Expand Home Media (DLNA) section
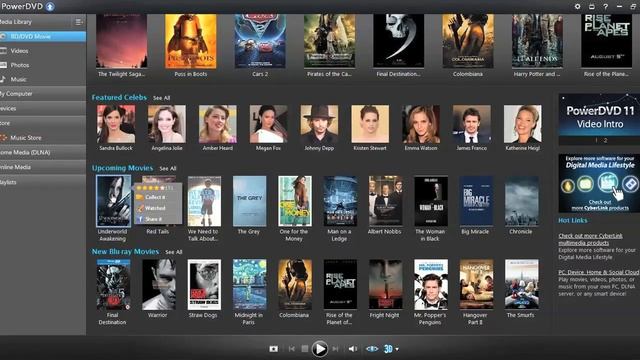The width and height of the screenshot is (640, 360). click(x=43, y=152)
